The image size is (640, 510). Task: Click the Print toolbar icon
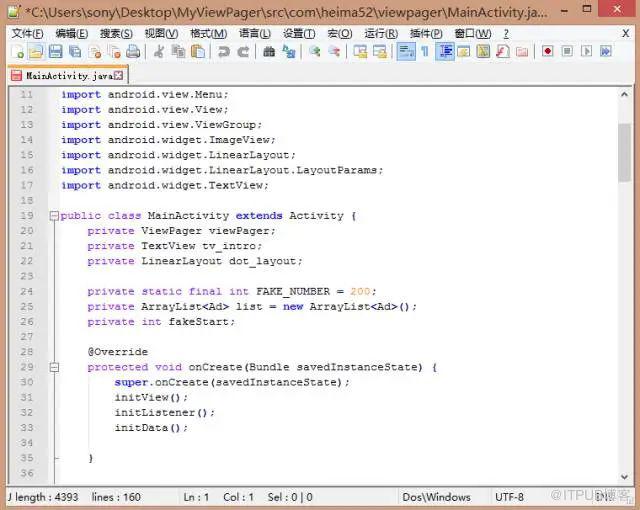(x=133, y=52)
